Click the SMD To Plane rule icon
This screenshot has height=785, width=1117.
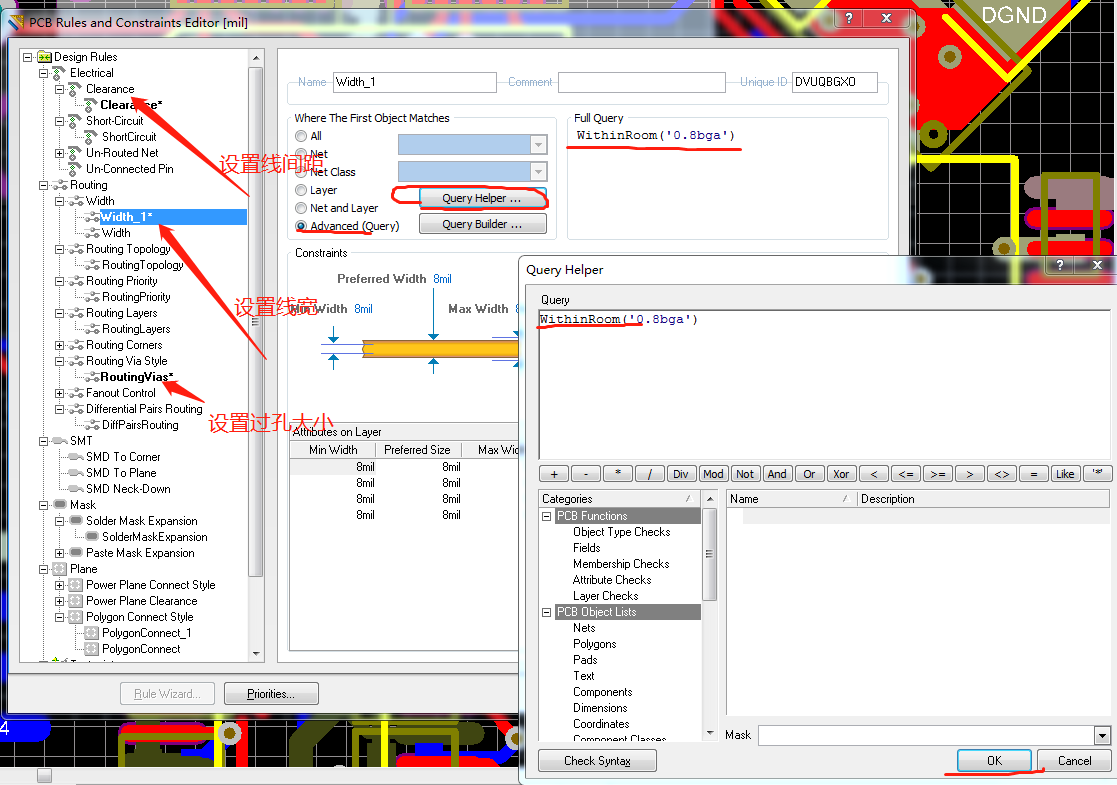coord(76,473)
